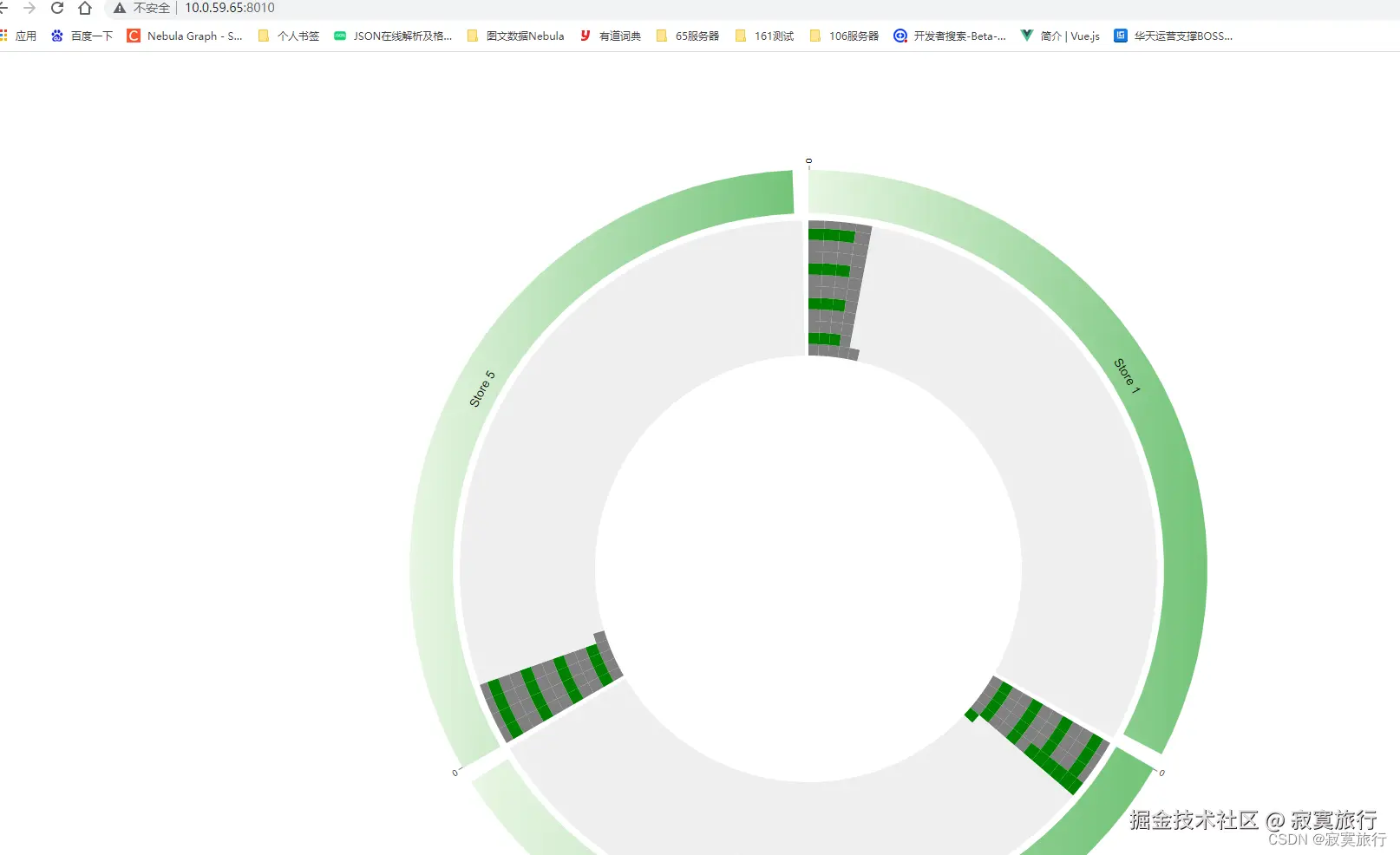Click the forward navigation arrow

[x=29, y=8]
